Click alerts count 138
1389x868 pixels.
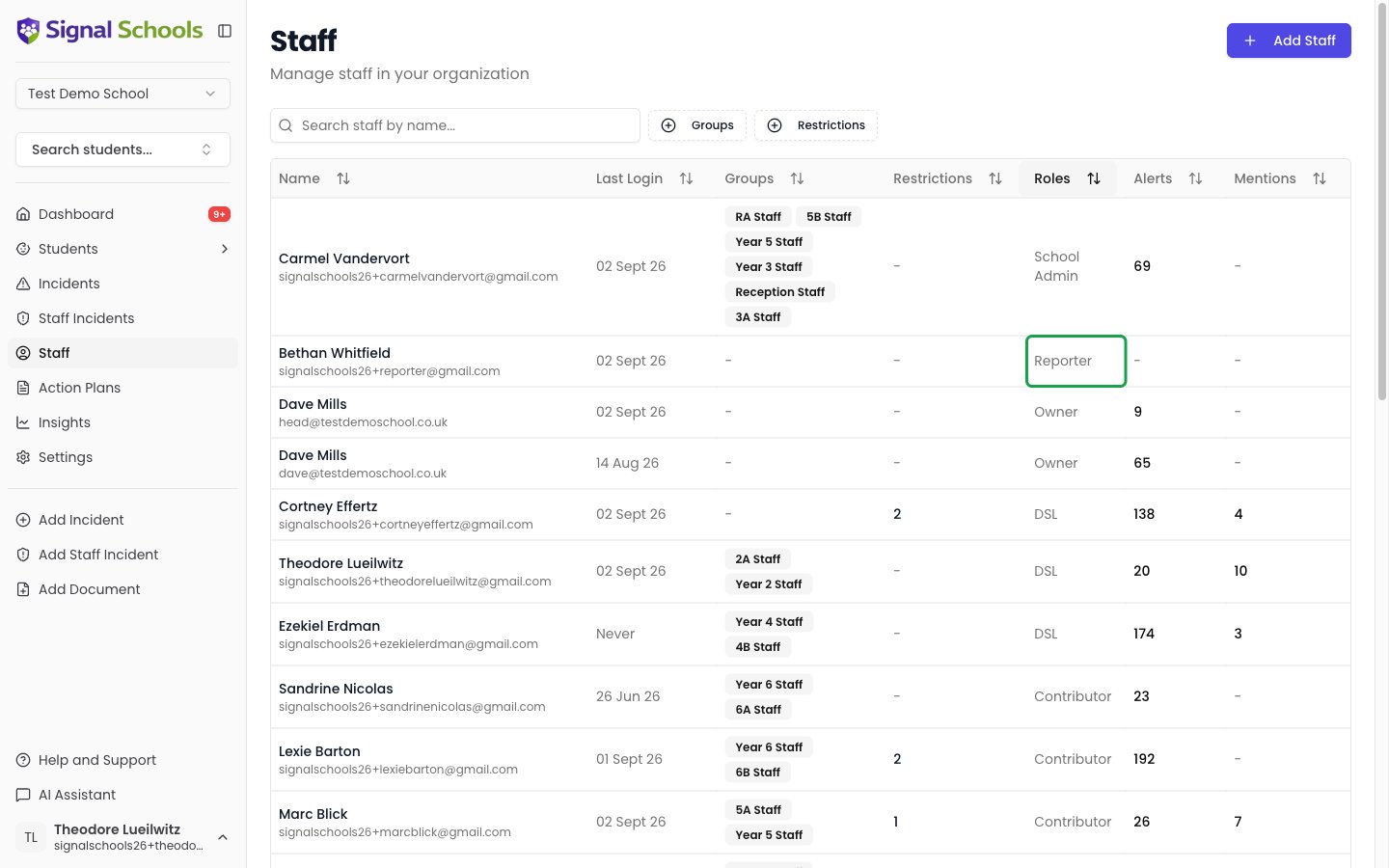[1144, 514]
